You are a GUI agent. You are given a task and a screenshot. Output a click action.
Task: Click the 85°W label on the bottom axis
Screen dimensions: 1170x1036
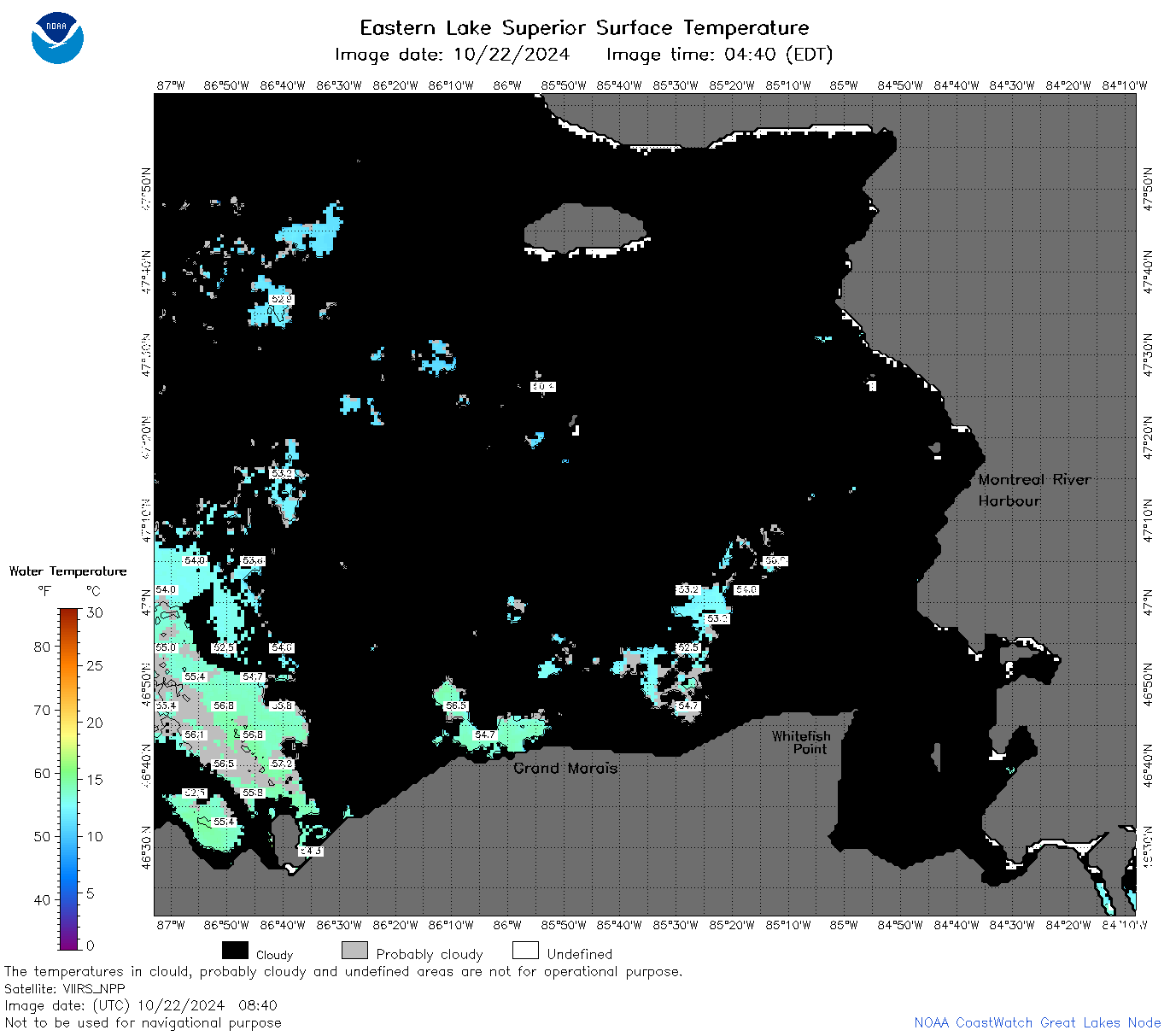coord(844,924)
